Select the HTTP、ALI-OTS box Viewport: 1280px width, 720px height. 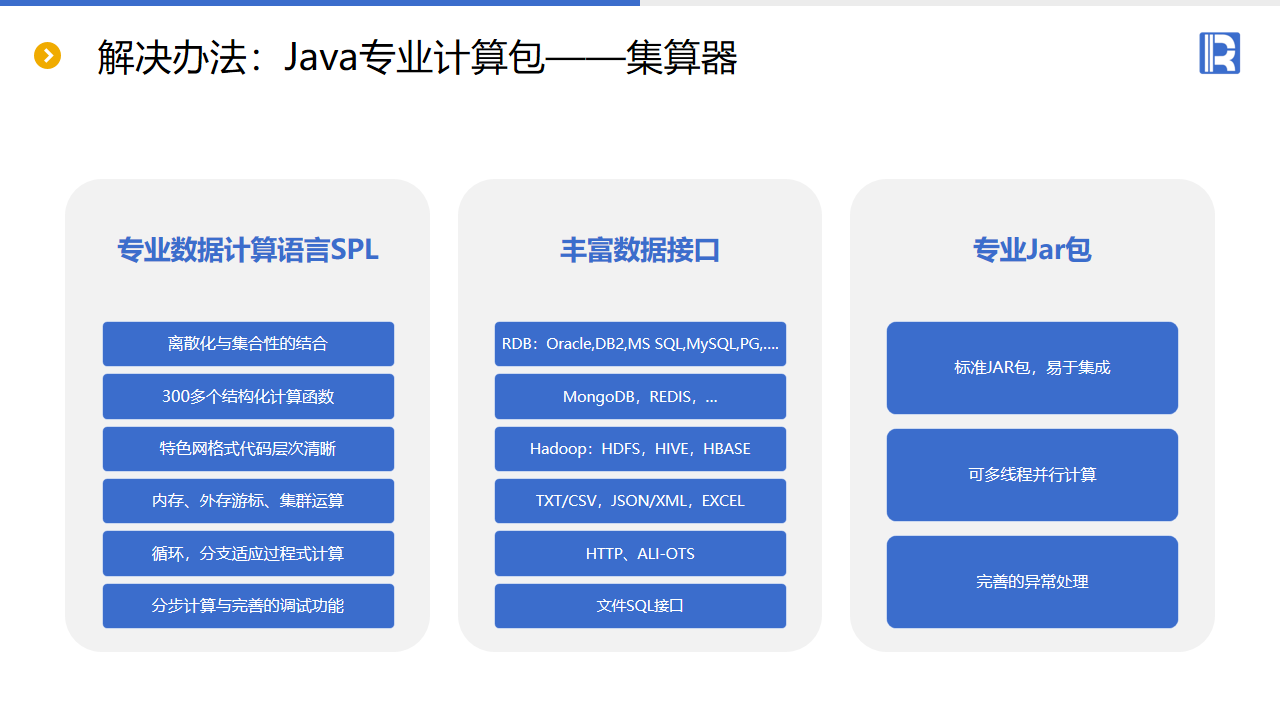[640, 554]
